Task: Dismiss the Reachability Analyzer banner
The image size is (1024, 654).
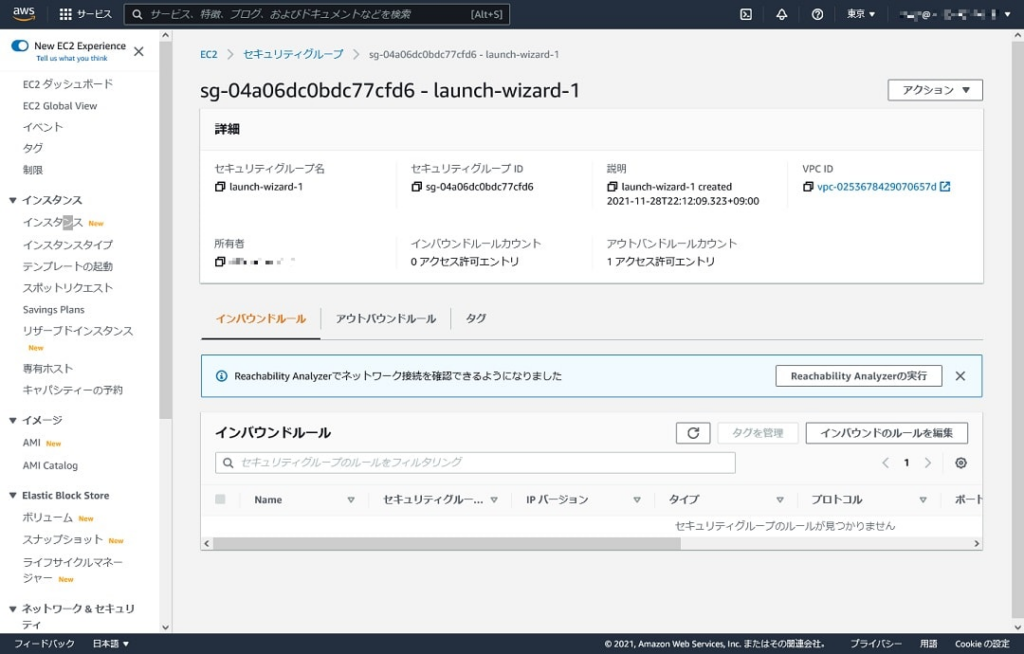Action: pos(960,376)
